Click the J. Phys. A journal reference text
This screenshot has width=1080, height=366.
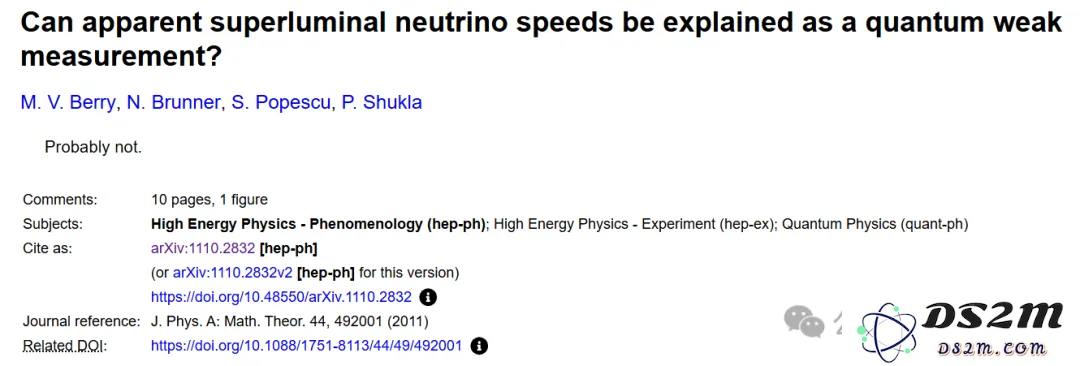click(289, 321)
